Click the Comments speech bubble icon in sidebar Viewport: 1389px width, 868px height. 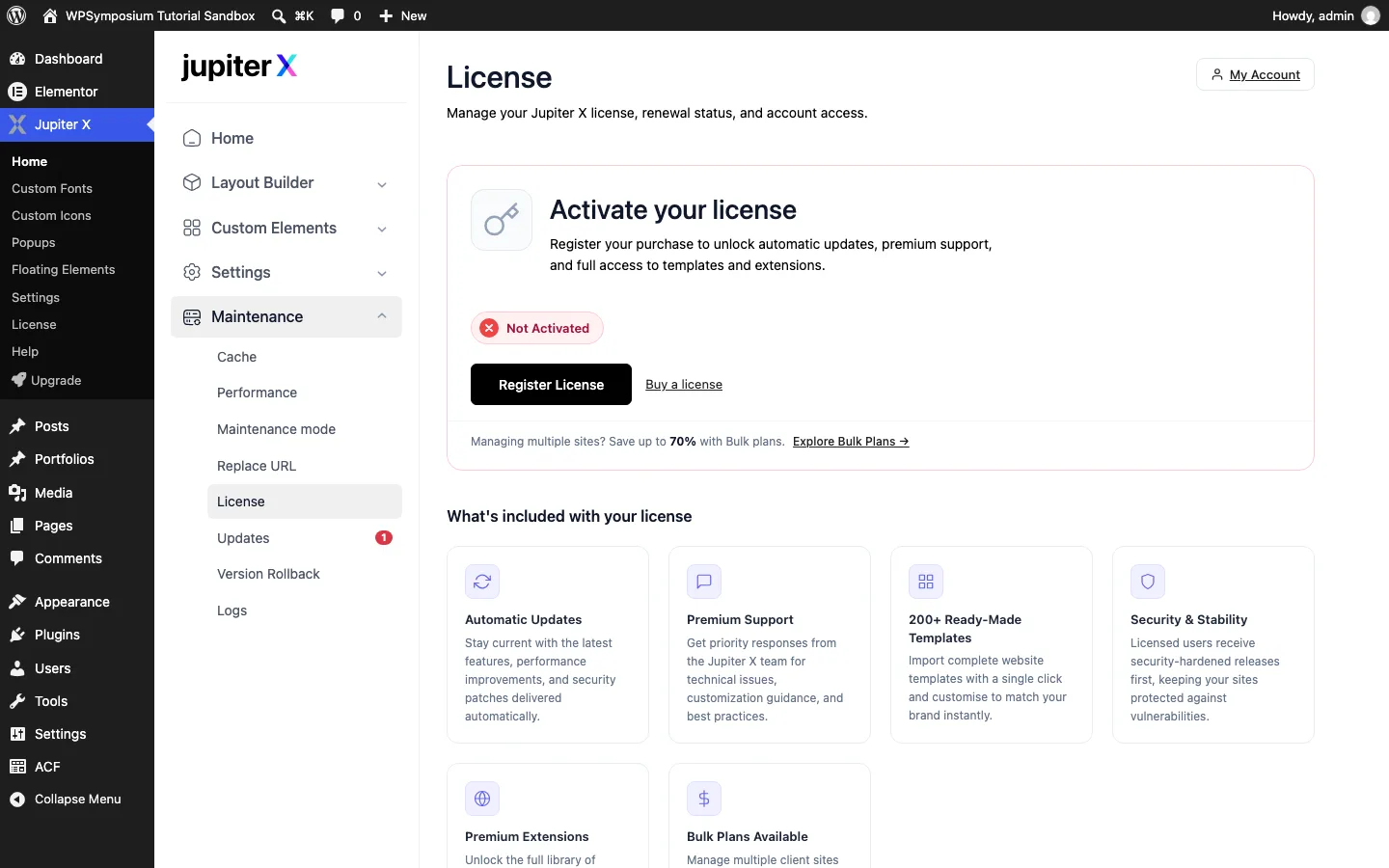tap(17, 558)
